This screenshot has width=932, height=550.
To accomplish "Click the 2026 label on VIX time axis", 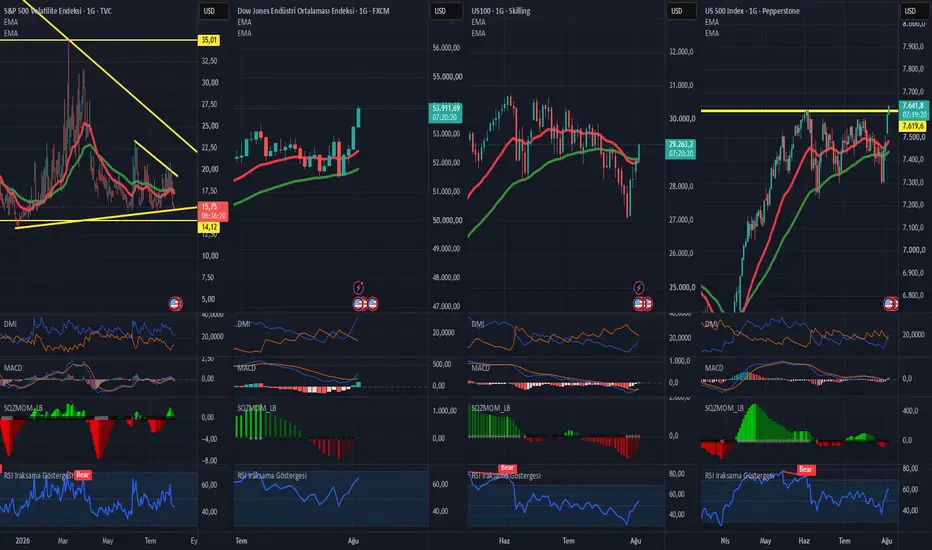I will point(23,540).
